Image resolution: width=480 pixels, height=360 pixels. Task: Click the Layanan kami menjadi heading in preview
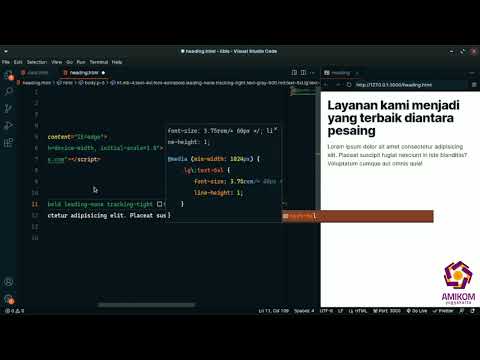click(x=393, y=118)
